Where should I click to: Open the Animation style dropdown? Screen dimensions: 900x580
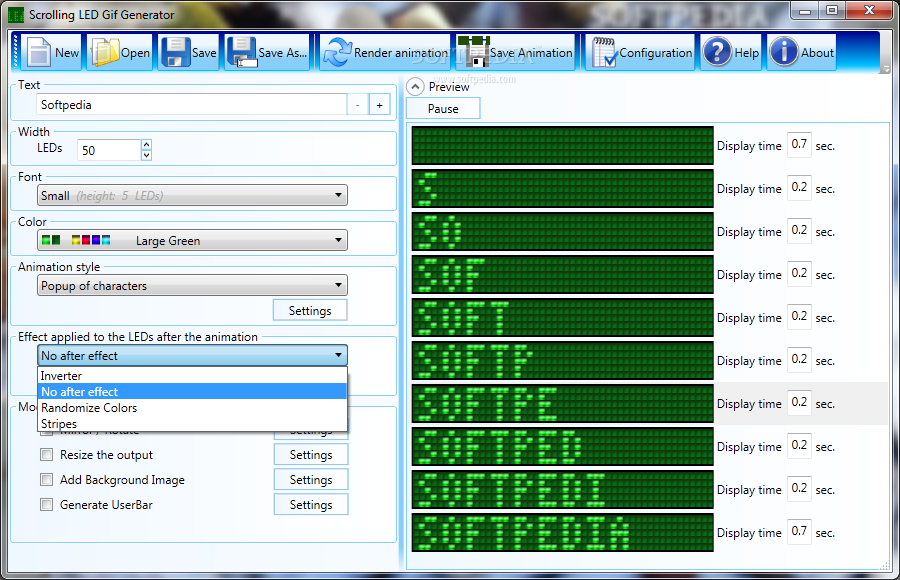point(192,285)
